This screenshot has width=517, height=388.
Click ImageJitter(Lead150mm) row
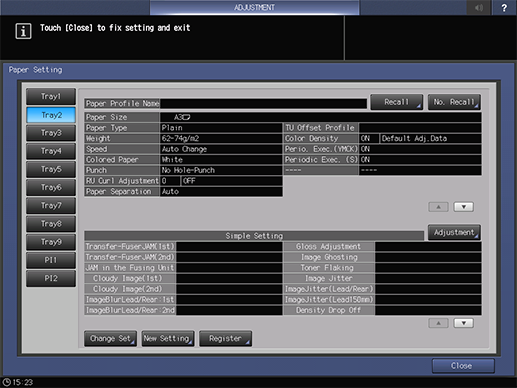382,300
